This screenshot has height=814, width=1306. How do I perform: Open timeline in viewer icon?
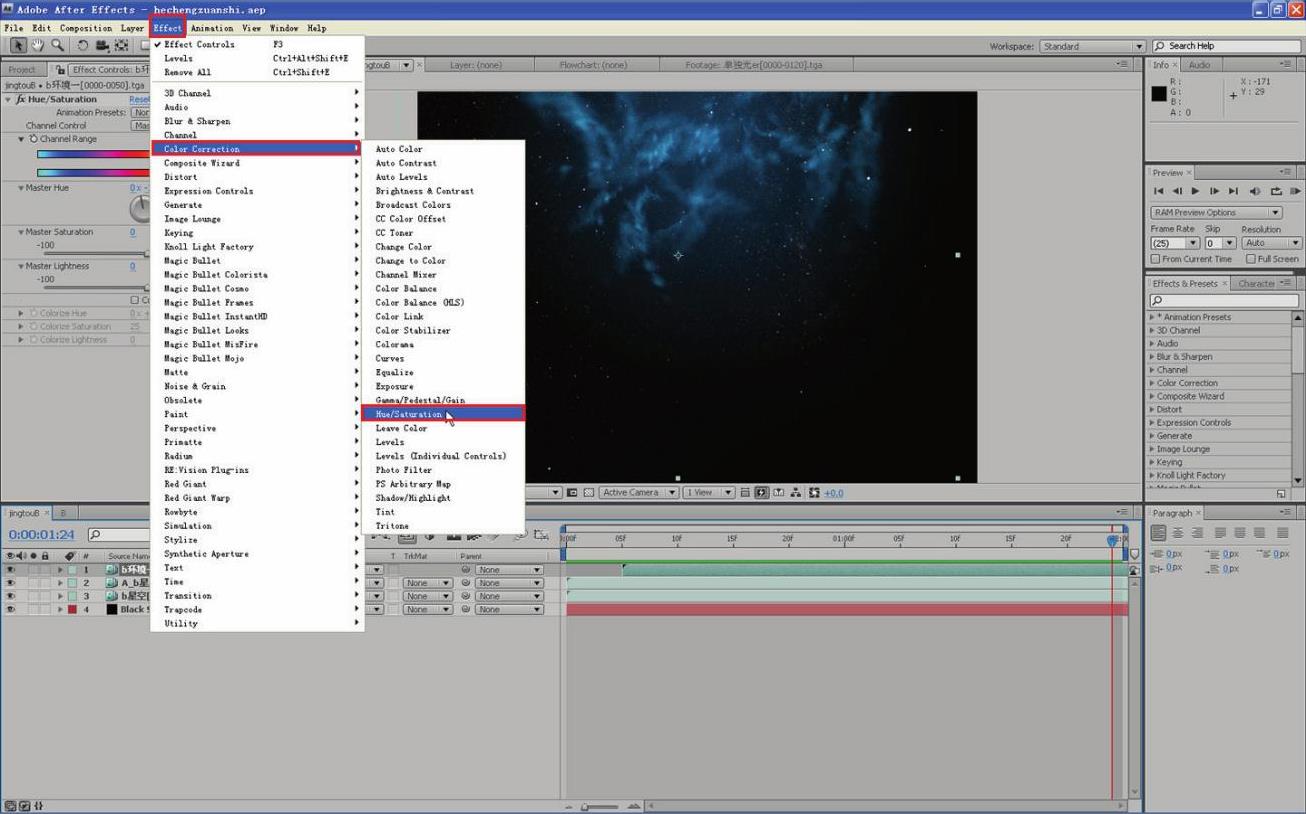pos(778,493)
